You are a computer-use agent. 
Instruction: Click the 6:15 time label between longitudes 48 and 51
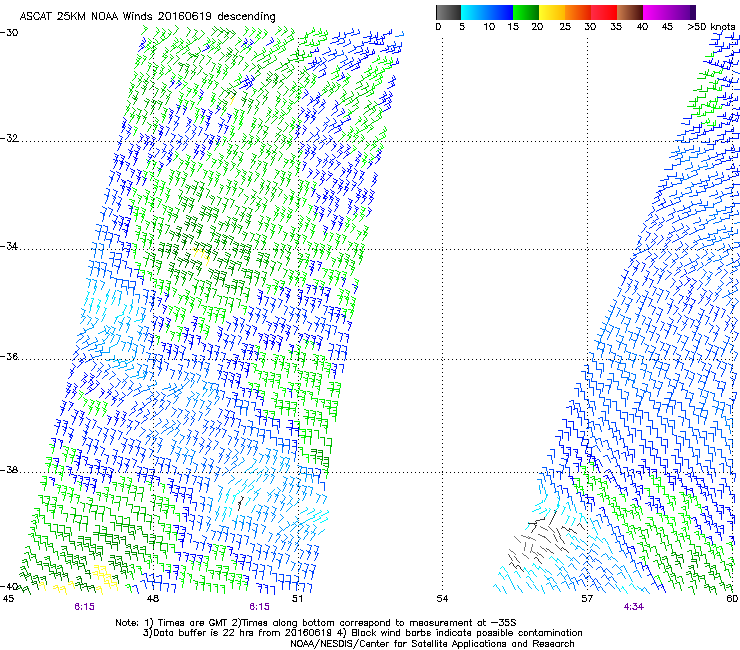(x=260, y=607)
